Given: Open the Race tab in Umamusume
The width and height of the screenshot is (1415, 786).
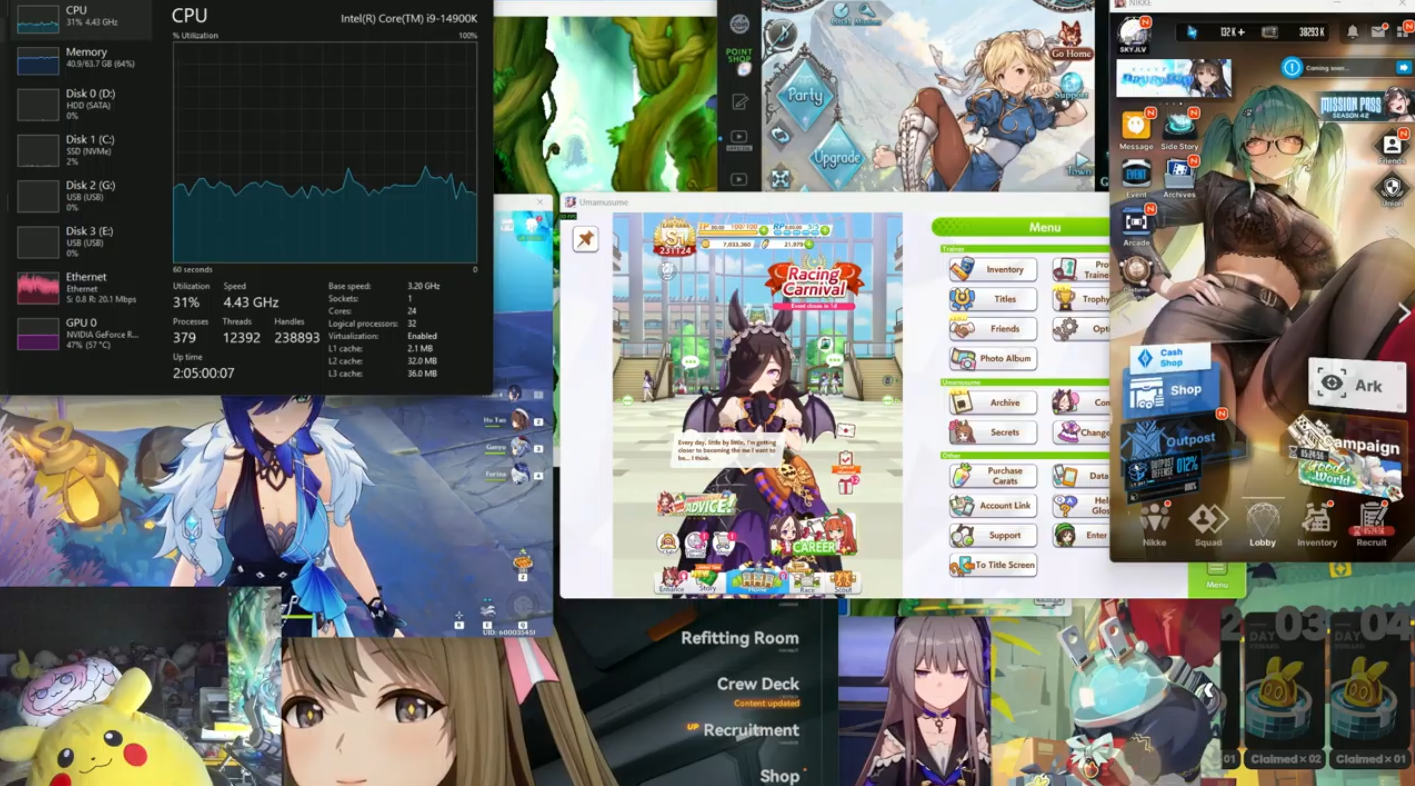Looking at the screenshot, I should [x=806, y=581].
